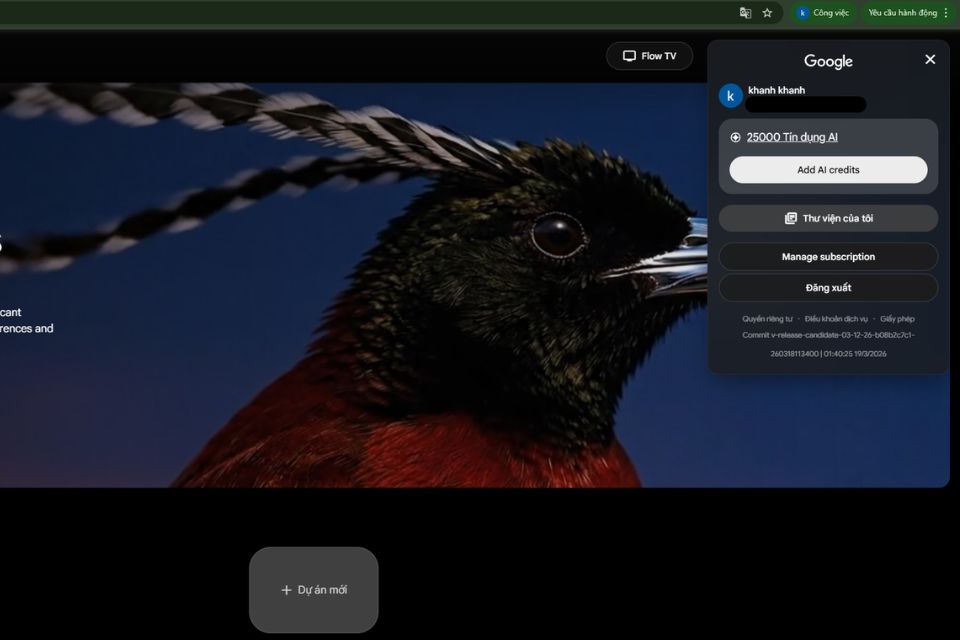Choose Đăng xuất to sign out
This screenshot has height=640, width=960.
[828, 288]
